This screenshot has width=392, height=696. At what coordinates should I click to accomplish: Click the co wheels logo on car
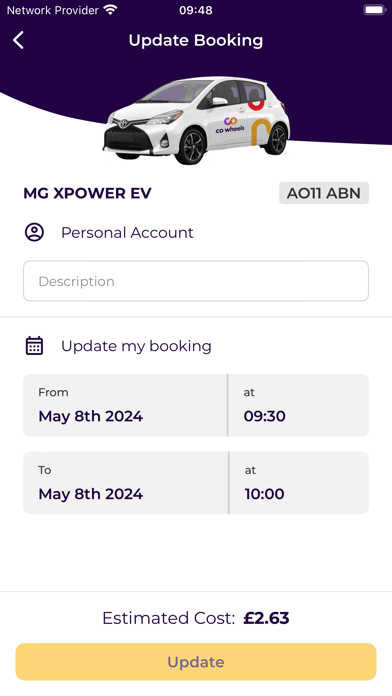(x=230, y=125)
